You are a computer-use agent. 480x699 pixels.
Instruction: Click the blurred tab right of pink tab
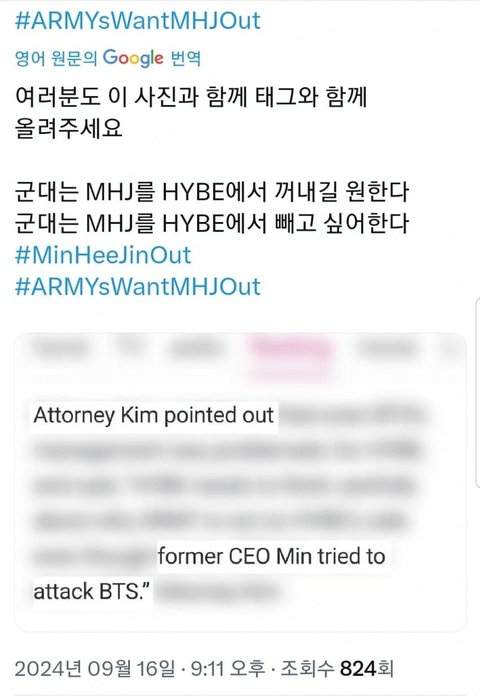[388, 348]
